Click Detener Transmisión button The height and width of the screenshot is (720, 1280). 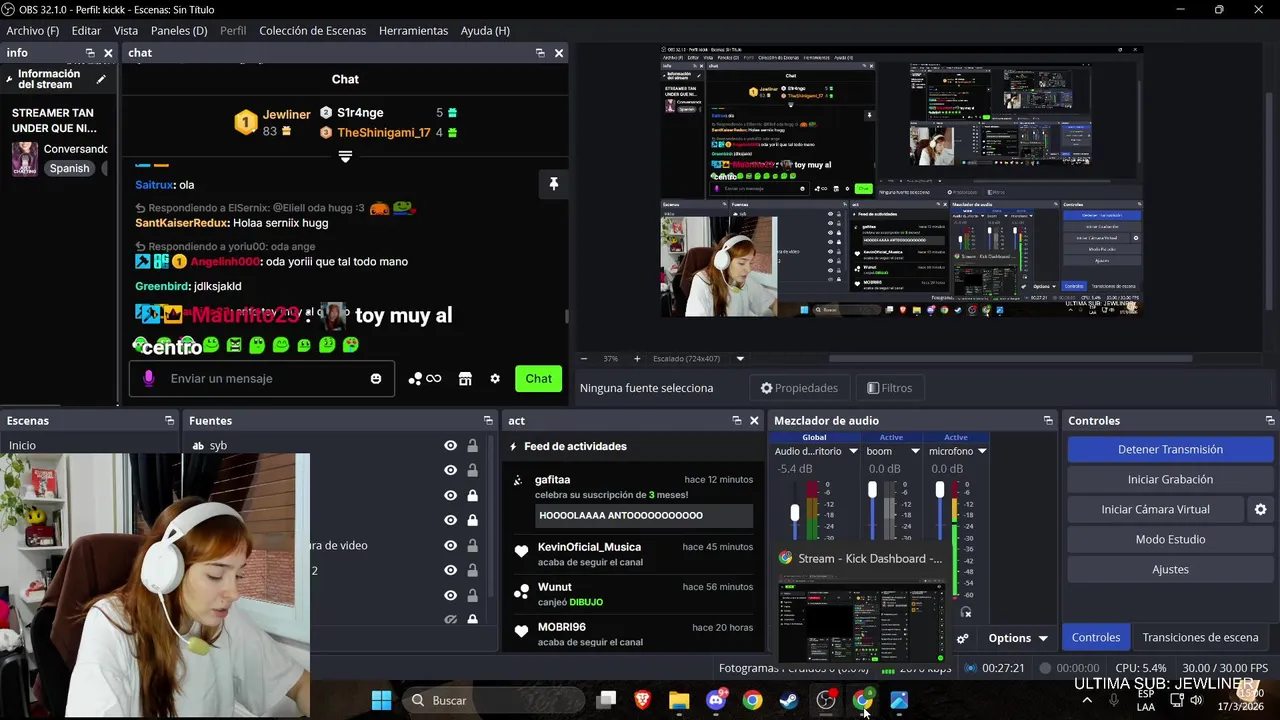[1170, 450]
